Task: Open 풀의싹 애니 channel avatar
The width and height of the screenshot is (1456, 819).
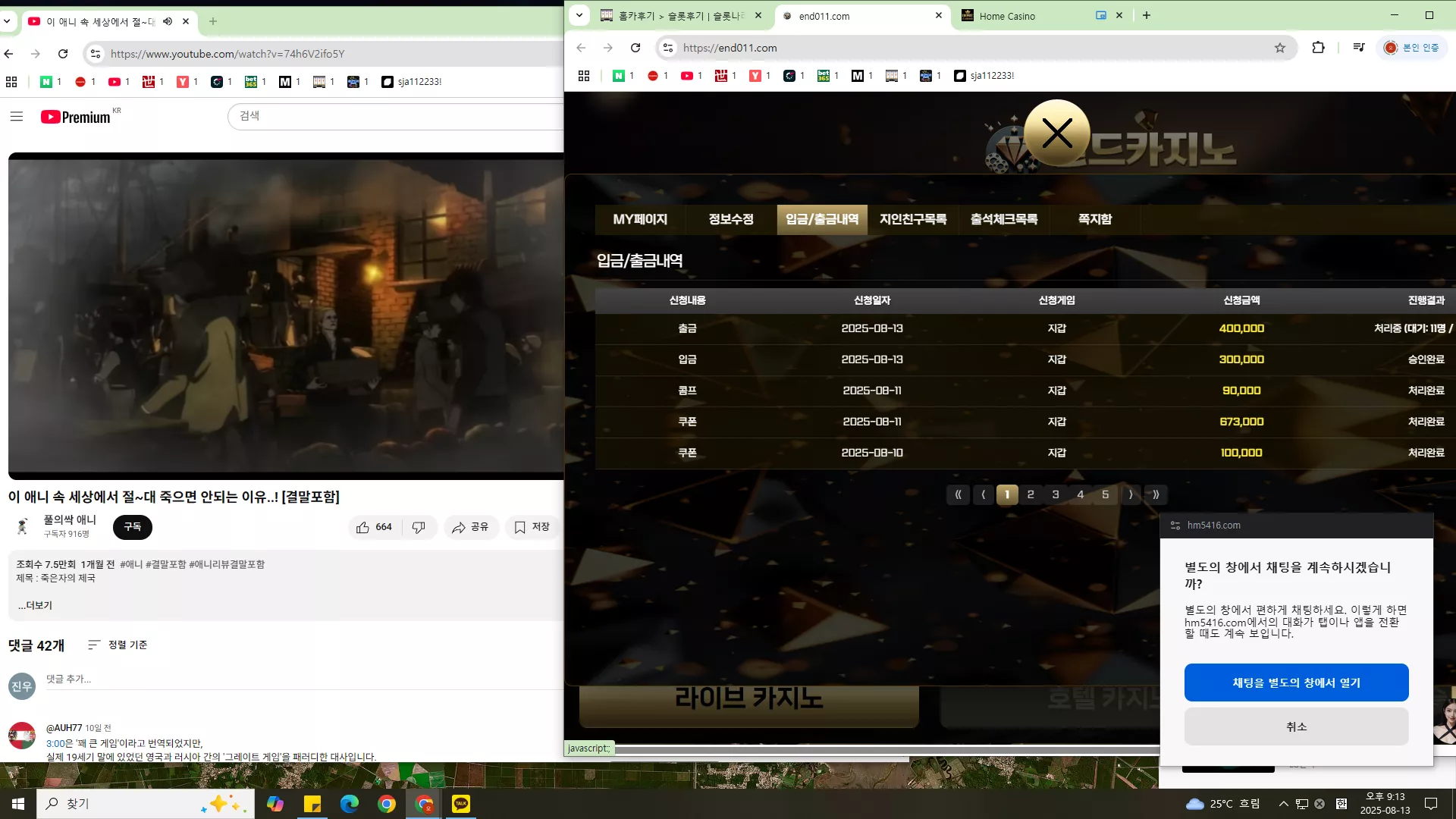Action: (23, 526)
